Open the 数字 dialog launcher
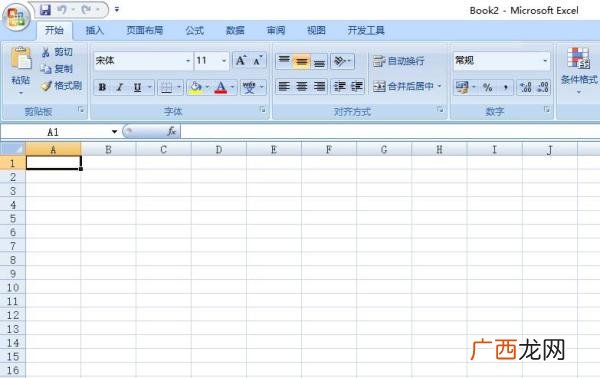 pyautogui.click(x=547, y=110)
